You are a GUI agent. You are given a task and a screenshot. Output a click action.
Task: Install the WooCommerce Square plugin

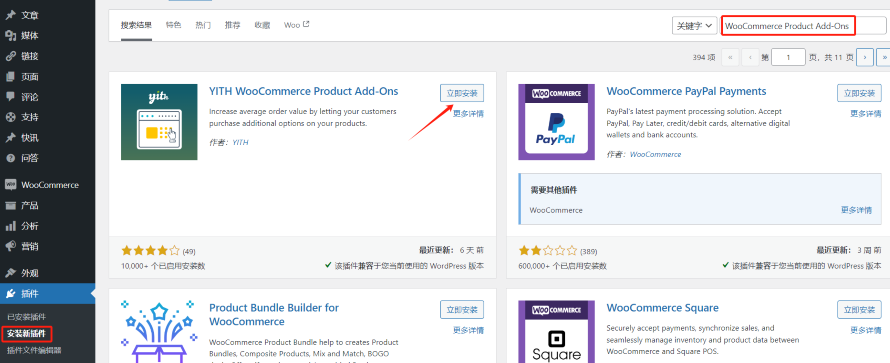[x=859, y=310]
